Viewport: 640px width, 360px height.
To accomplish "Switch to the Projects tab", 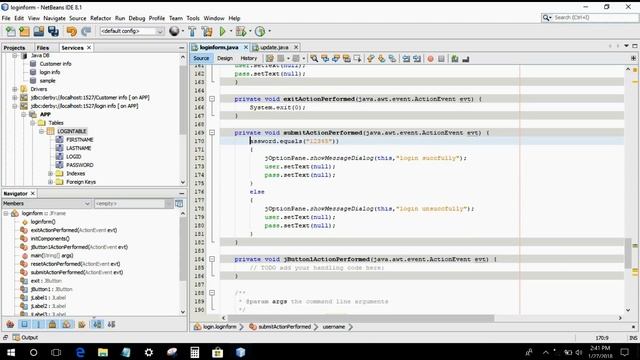I will click(x=14, y=48).
